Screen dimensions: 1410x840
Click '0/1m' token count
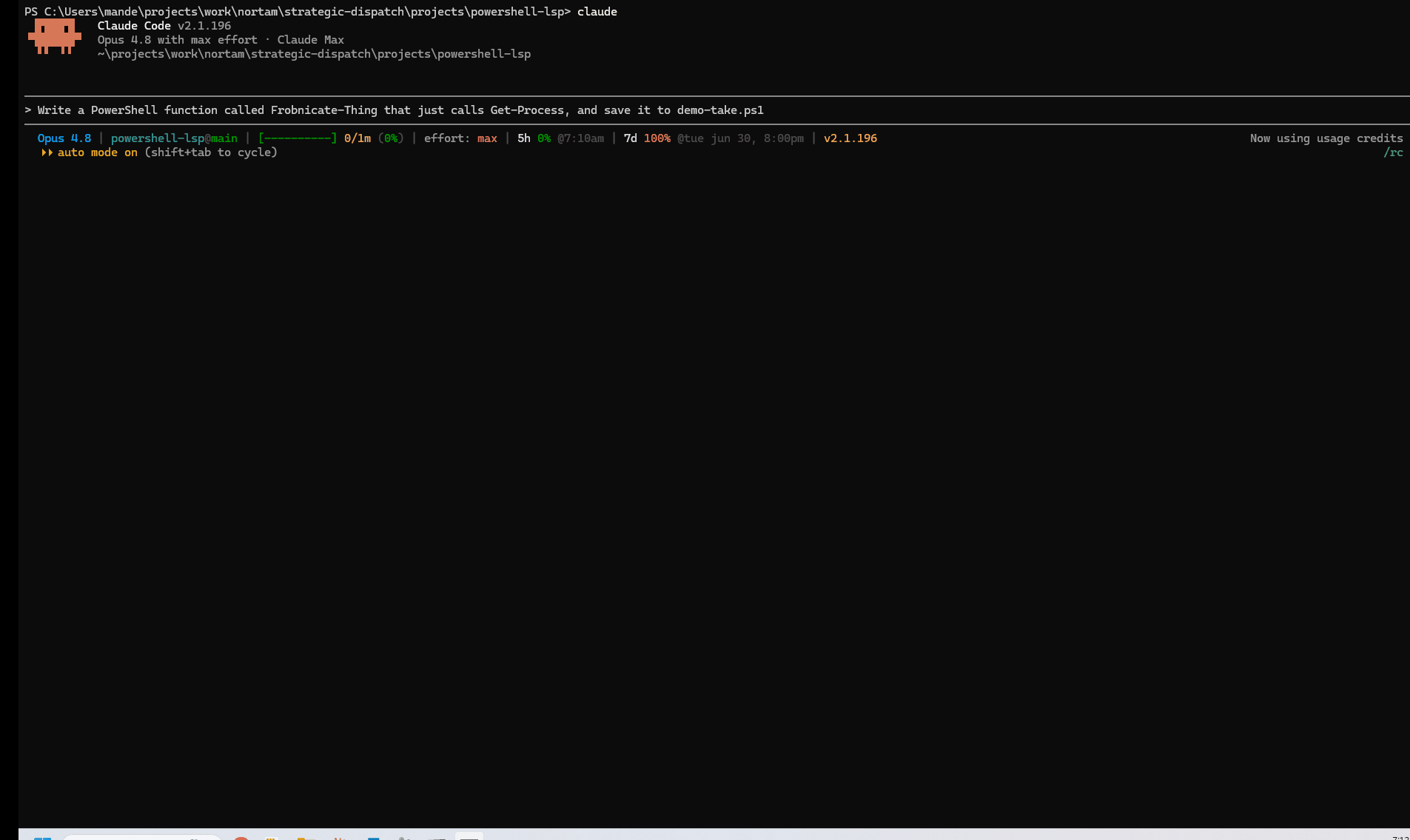point(357,138)
